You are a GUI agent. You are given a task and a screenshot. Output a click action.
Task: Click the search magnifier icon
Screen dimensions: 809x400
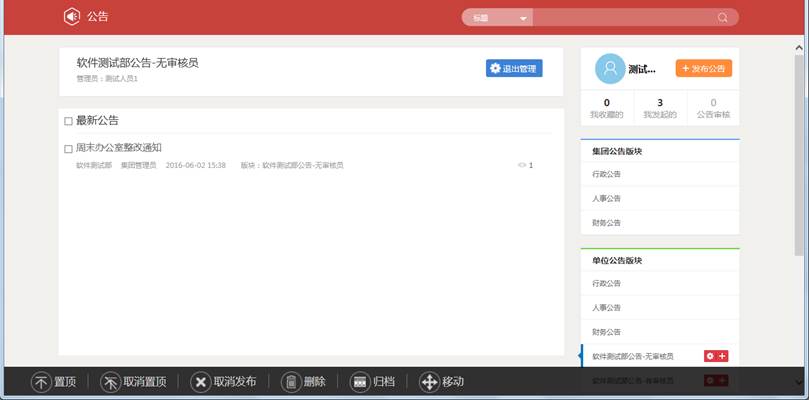point(723,17)
